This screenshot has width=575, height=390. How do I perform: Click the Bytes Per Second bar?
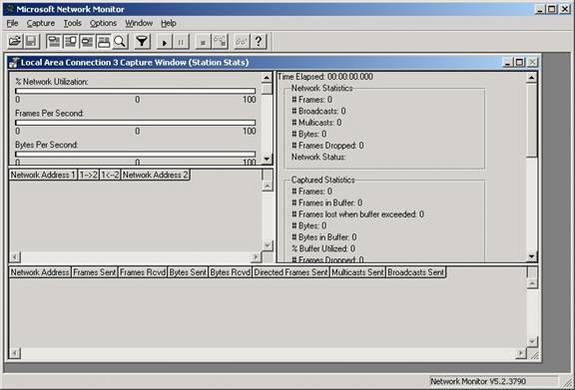click(135, 154)
